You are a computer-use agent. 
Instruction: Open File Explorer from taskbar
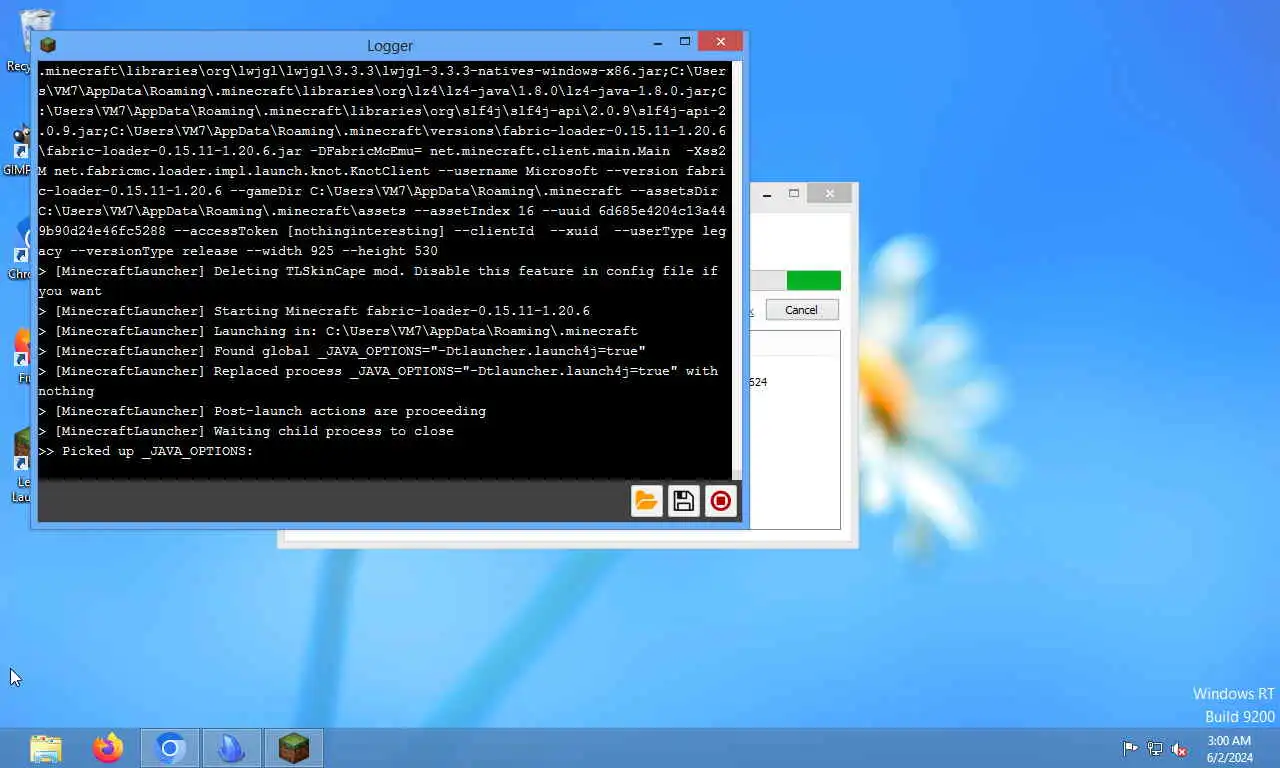(x=46, y=748)
